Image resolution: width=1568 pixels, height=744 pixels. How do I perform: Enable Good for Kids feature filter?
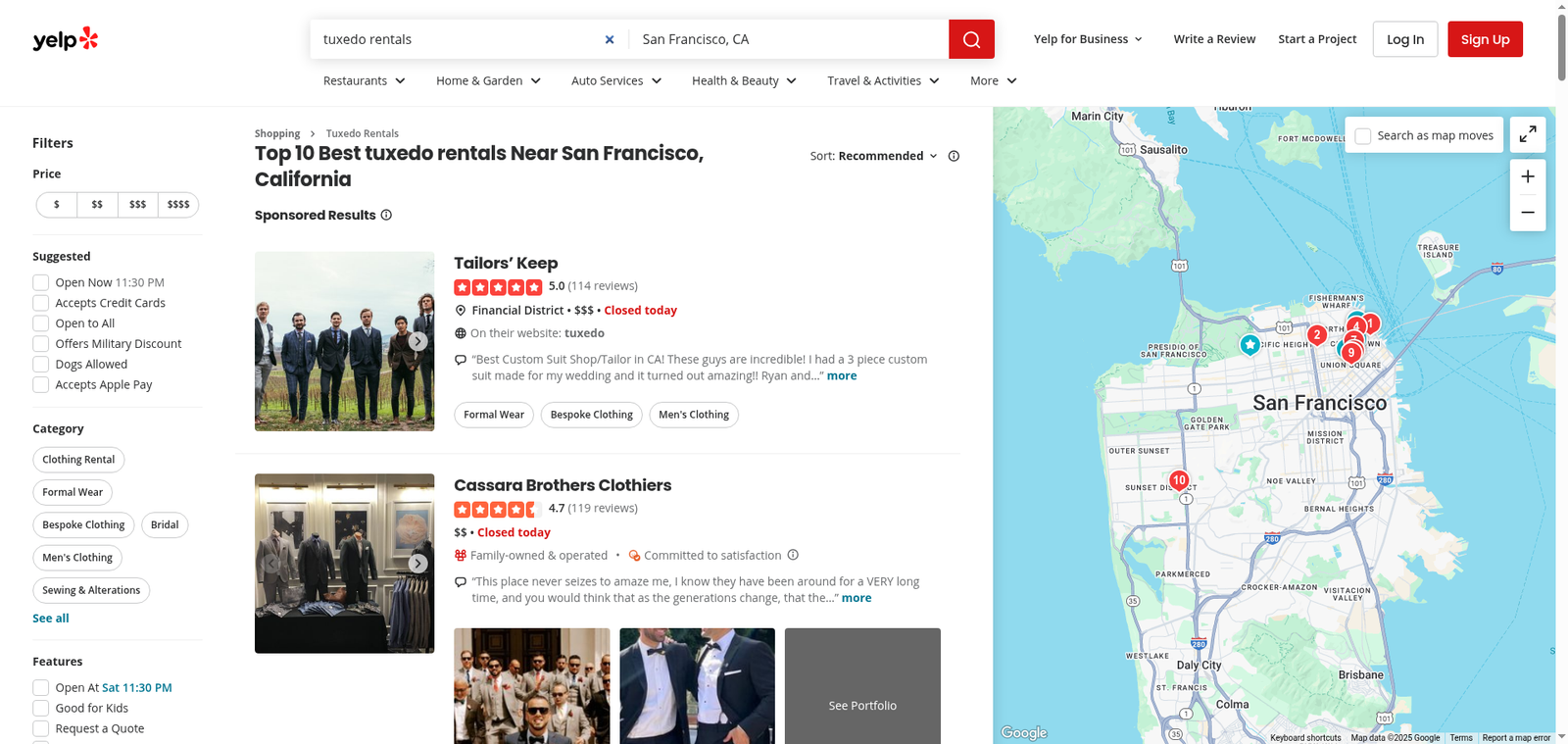[x=41, y=709]
